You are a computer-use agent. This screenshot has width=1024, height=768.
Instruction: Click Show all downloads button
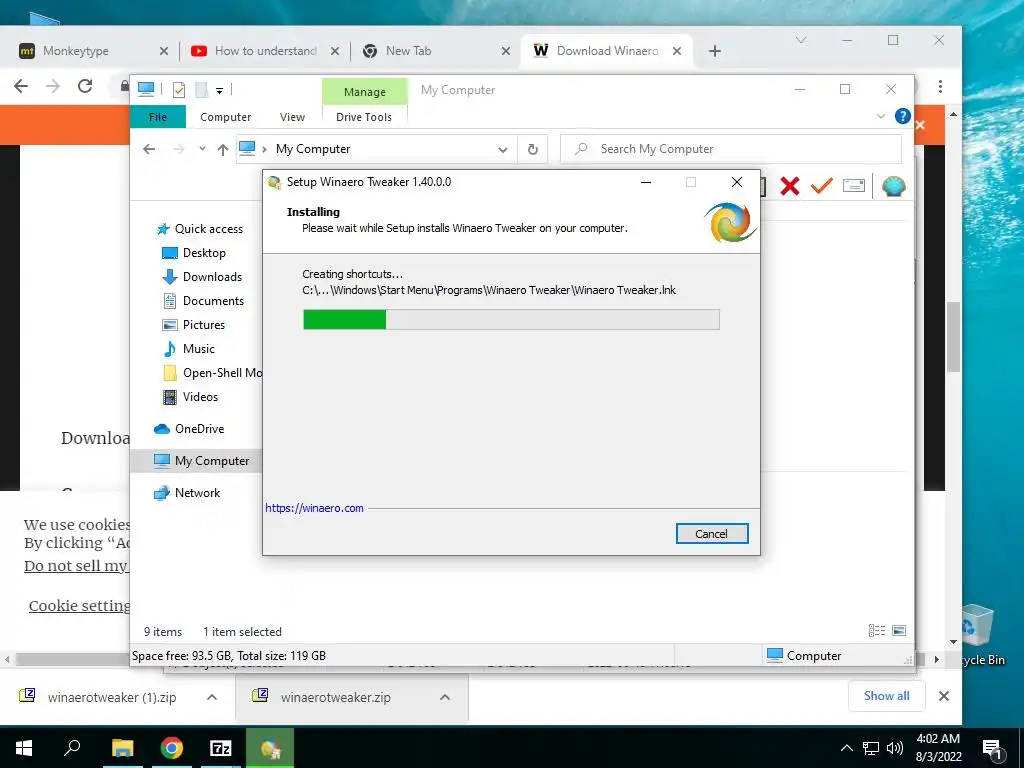[887, 696]
